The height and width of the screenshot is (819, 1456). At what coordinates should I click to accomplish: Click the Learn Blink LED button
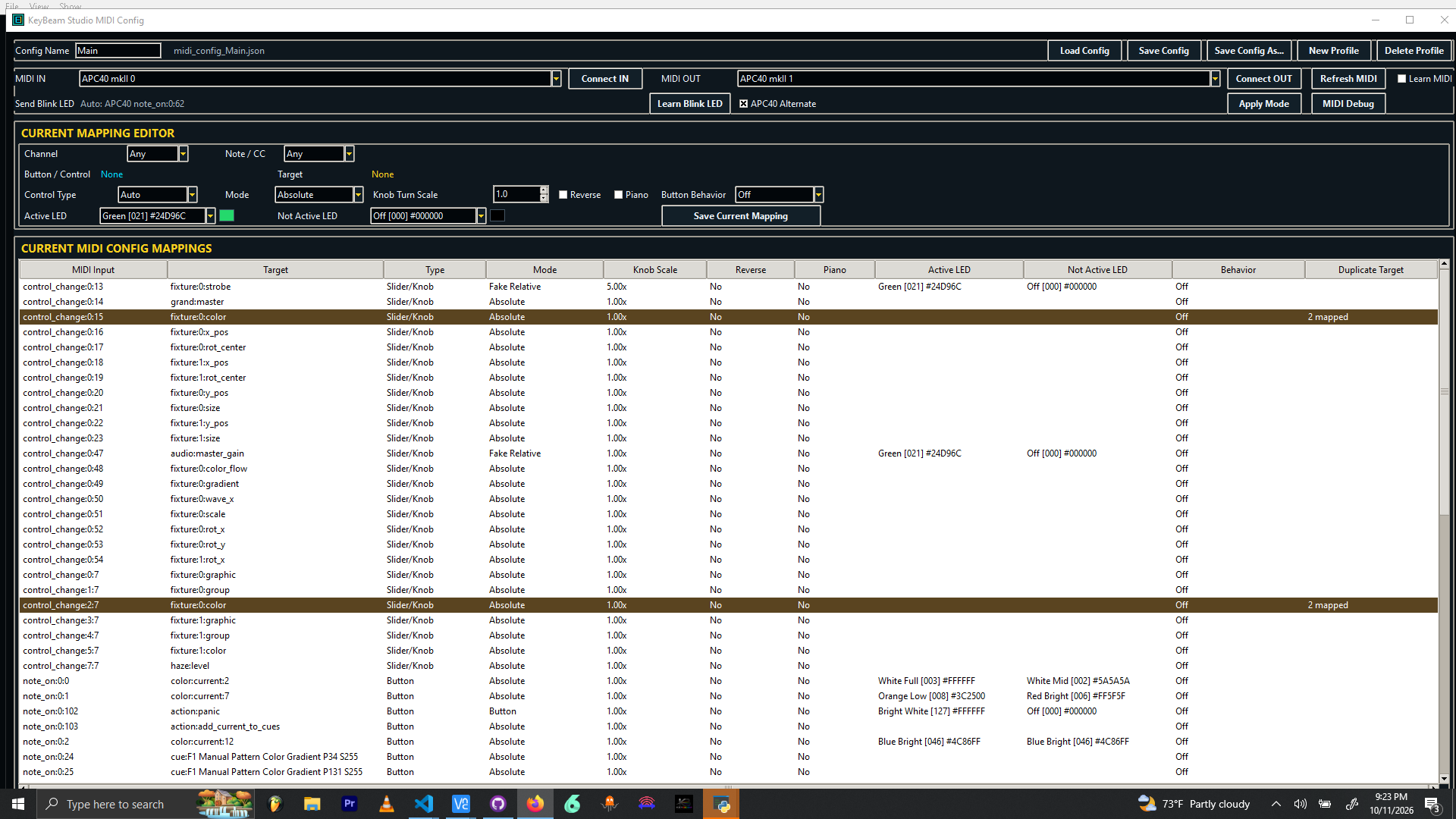click(689, 104)
